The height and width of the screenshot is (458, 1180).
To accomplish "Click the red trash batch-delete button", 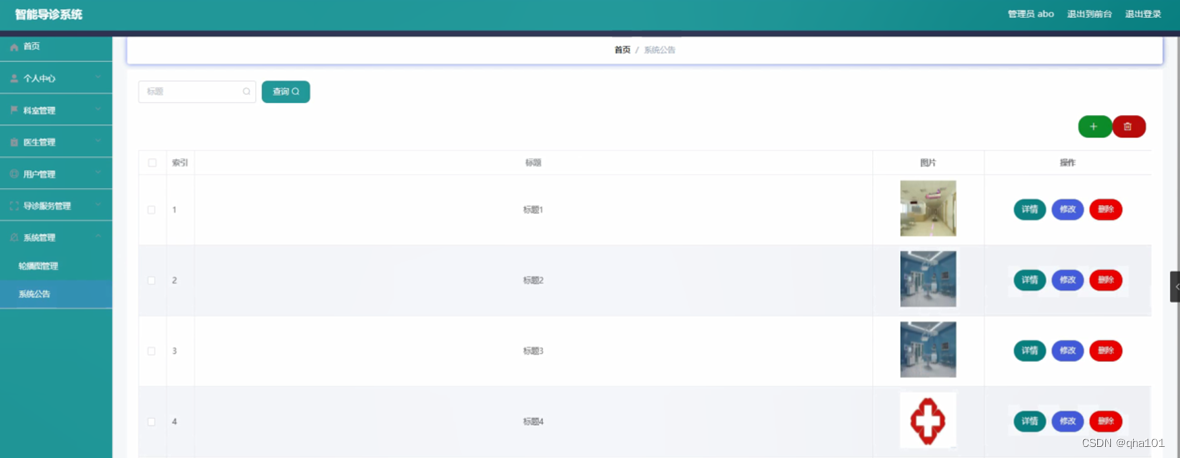I will [x=1129, y=126].
